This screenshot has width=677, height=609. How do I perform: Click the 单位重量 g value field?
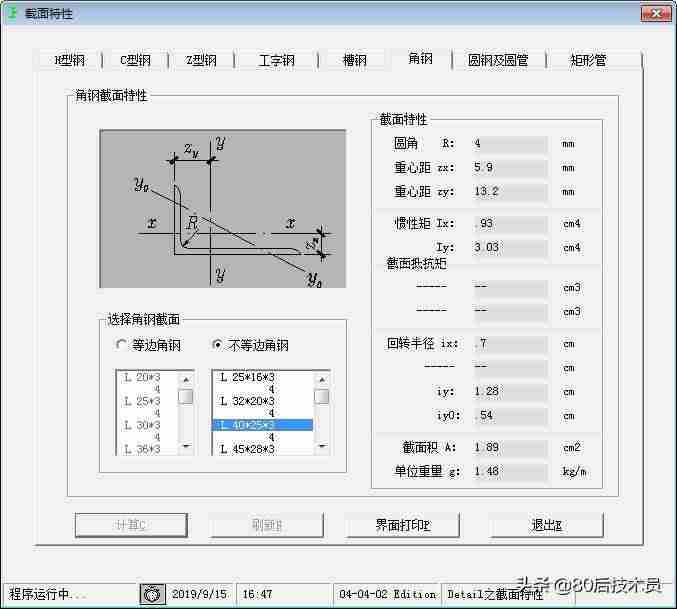click(x=510, y=471)
